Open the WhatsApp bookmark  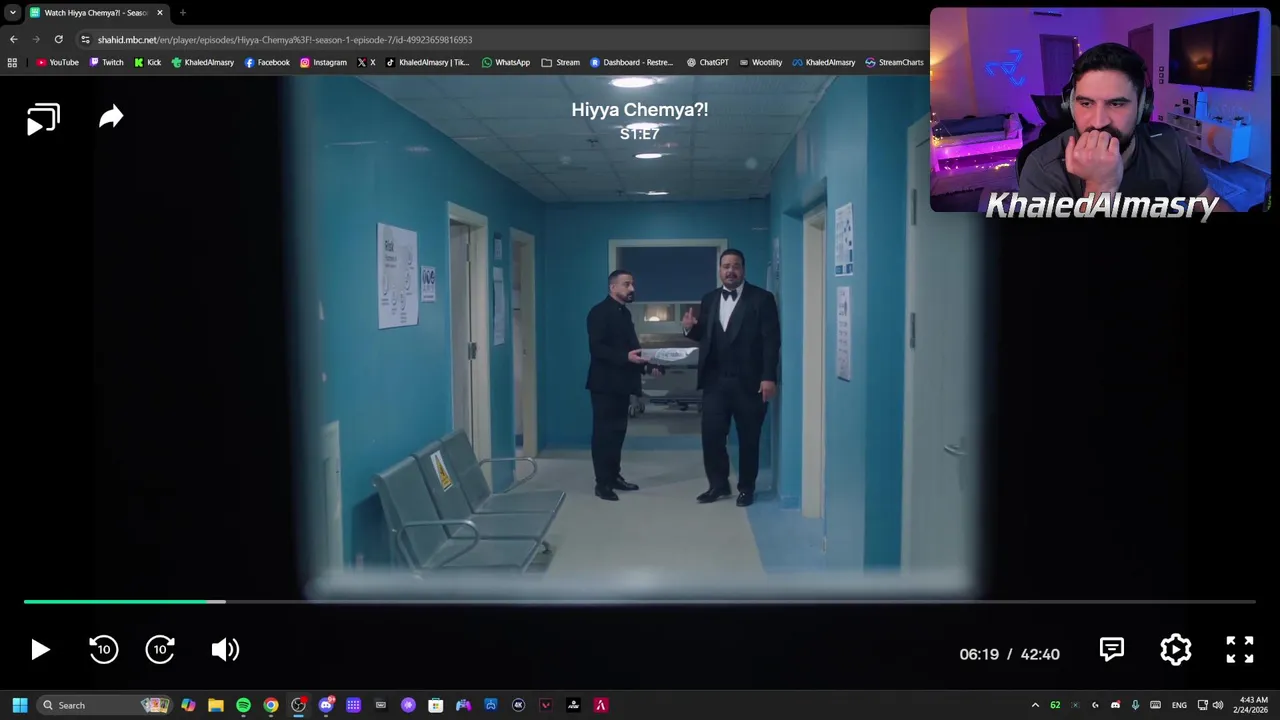506,62
